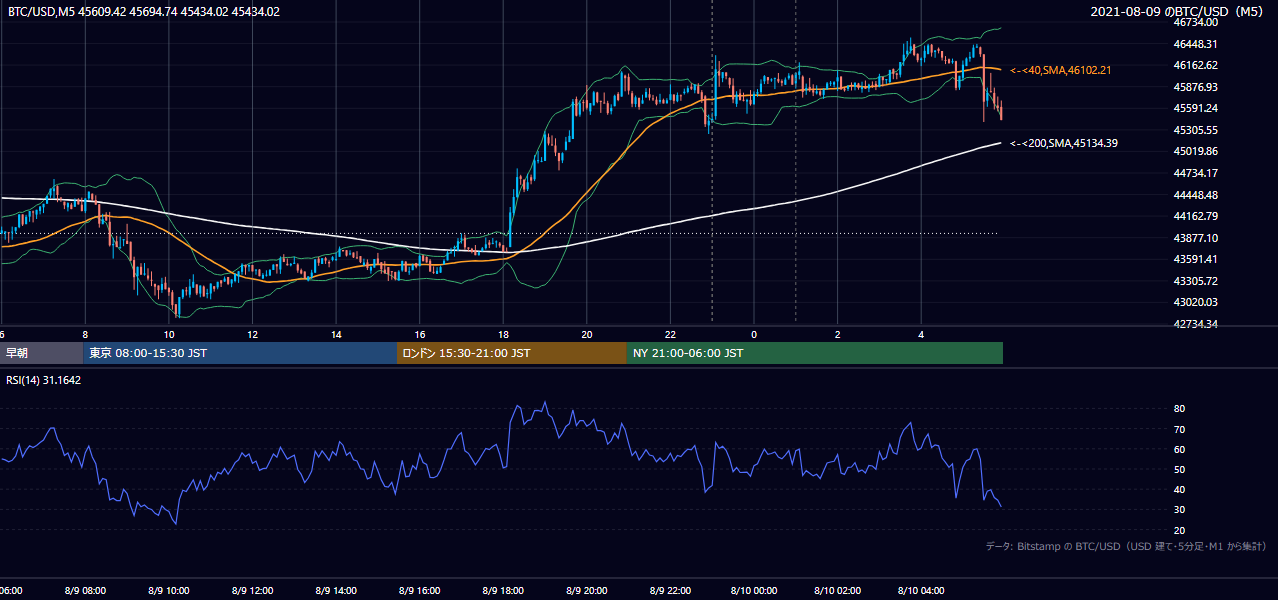The width and height of the screenshot is (1278, 600).
Task: Click bottom time label 8/9 12:00
Action: pos(252,591)
